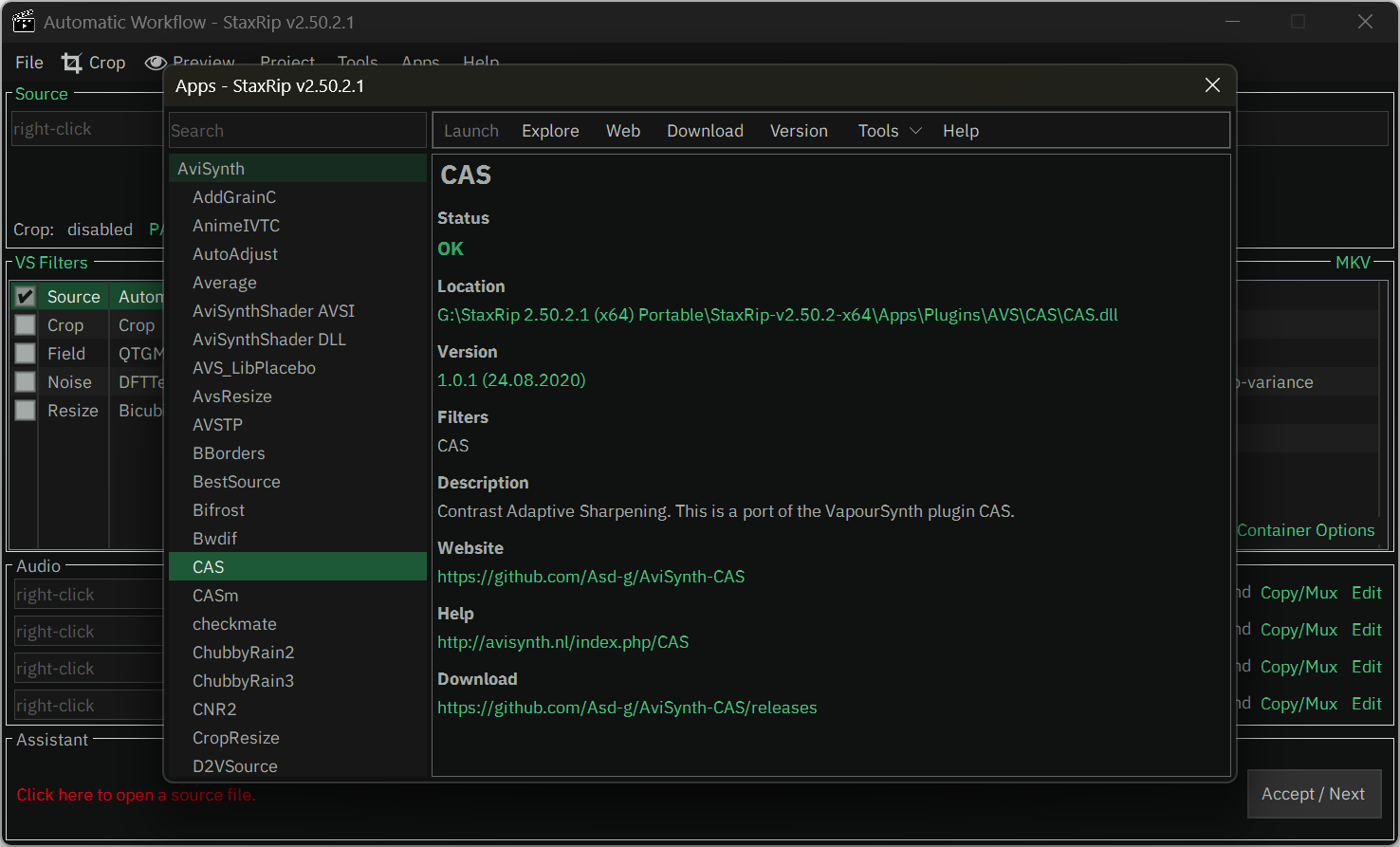This screenshot has width=1400, height=847.
Task: Select CASm in the plugin list
Action: [x=215, y=596]
